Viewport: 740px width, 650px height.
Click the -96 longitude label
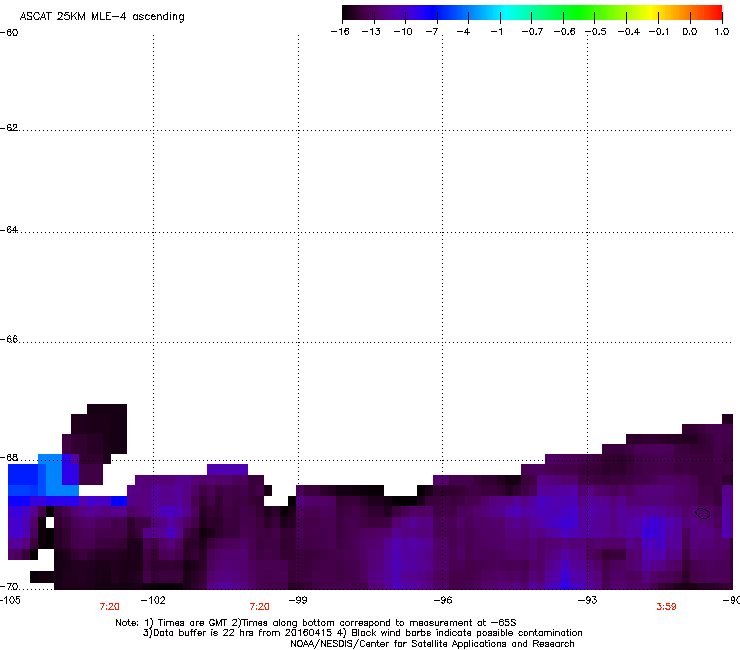tap(443, 600)
